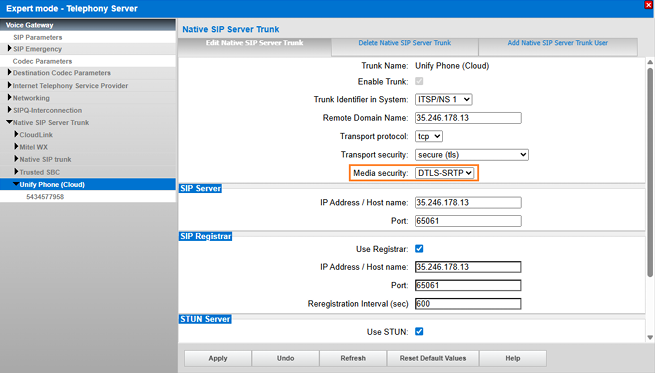Image resolution: width=655 pixels, height=373 pixels.
Task: Open the Media security dropdown
Action: tap(444, 173)
